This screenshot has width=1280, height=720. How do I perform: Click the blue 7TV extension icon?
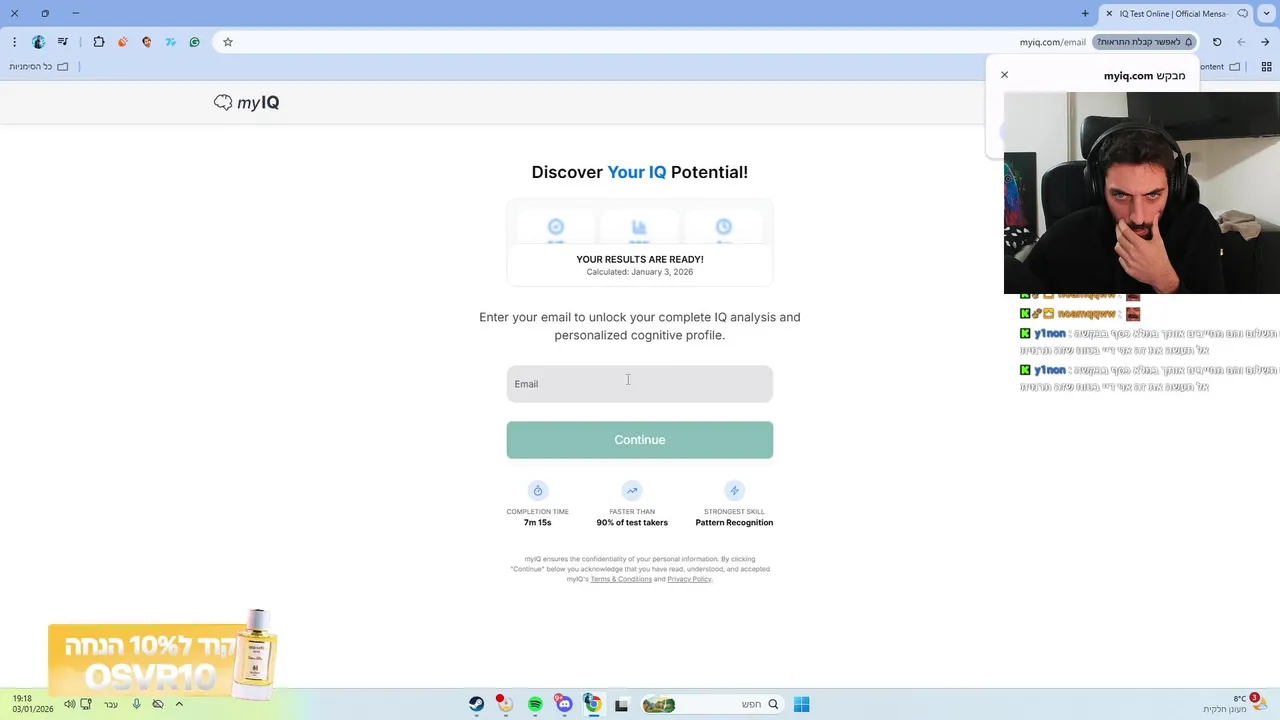pyautogui.click(x=170, y=42)
